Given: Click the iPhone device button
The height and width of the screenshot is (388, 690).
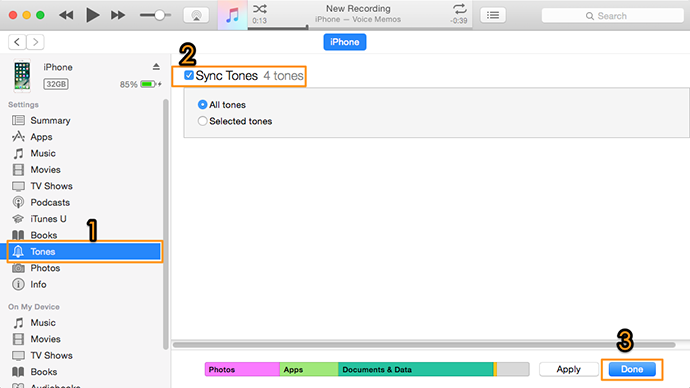Looking at the screenshot, I should (x=345, y=42).
